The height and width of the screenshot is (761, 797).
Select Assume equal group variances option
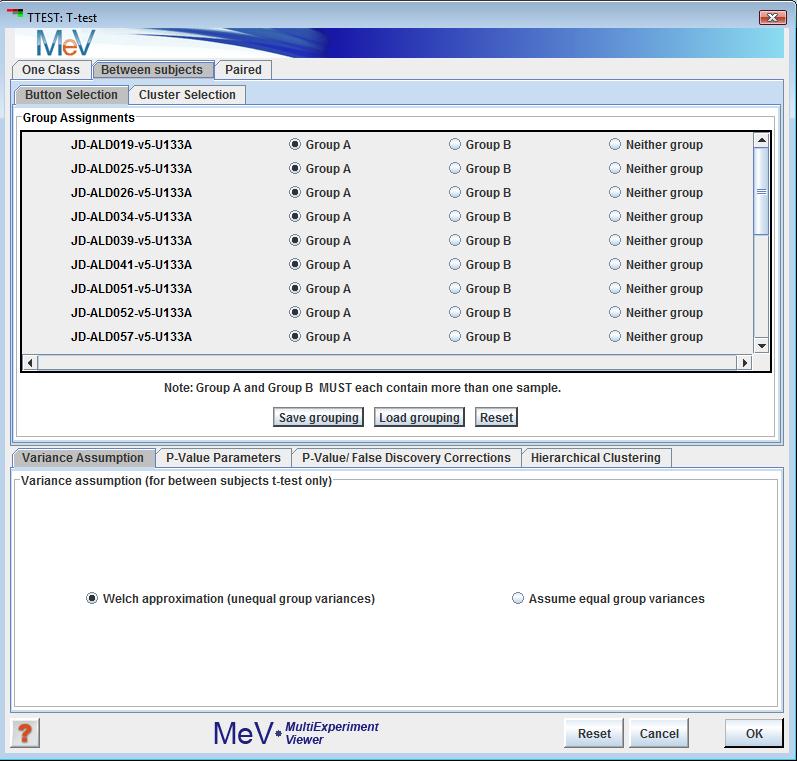pos(518,599)
